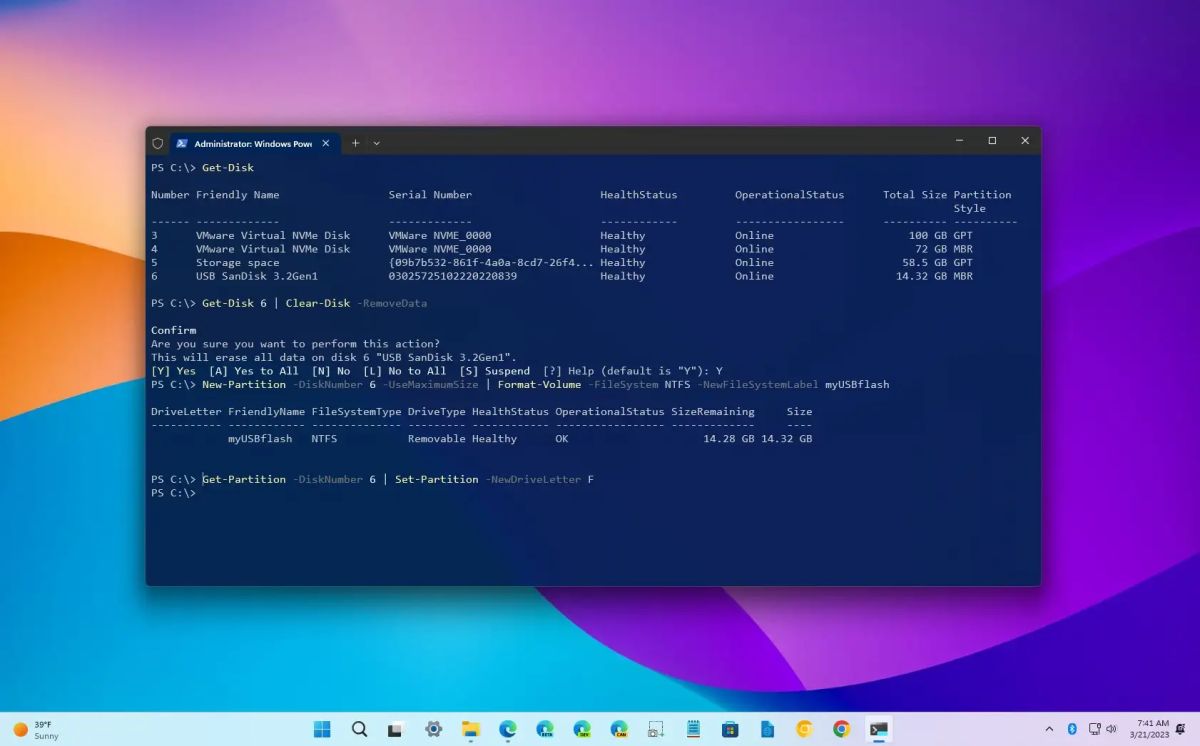The height and width of the screenshot is (746, 1200).
Task: Open the Start menu
Action: [x=322, y=729]
